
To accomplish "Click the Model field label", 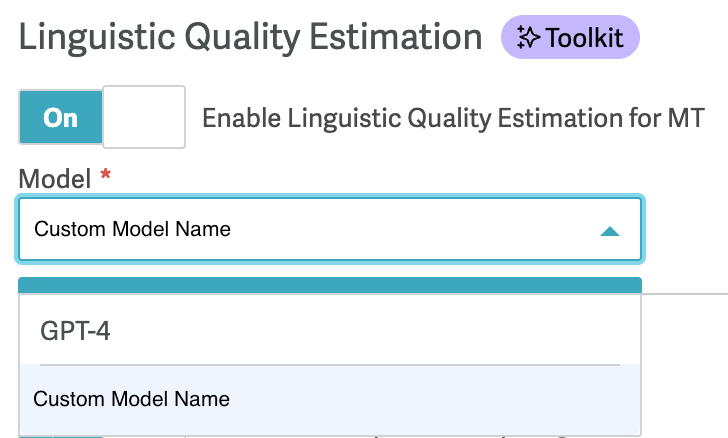I will point(55,179).
